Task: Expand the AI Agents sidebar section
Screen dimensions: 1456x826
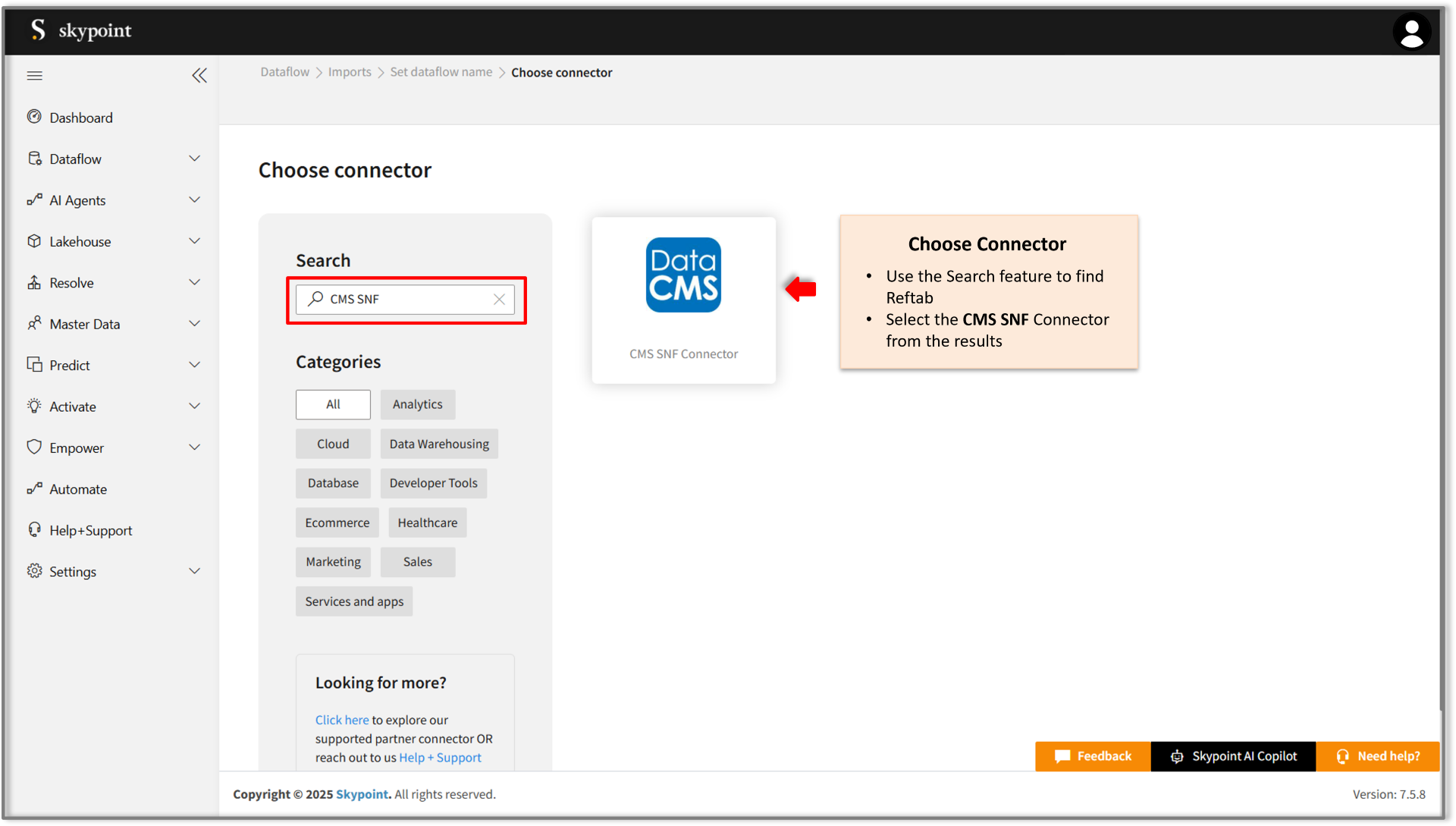Action: 195,199
